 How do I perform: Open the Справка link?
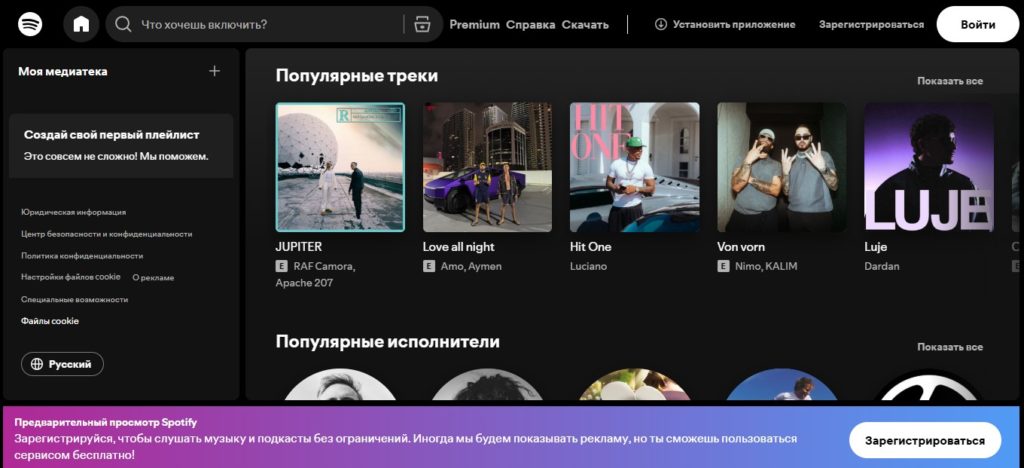(530, 25)
